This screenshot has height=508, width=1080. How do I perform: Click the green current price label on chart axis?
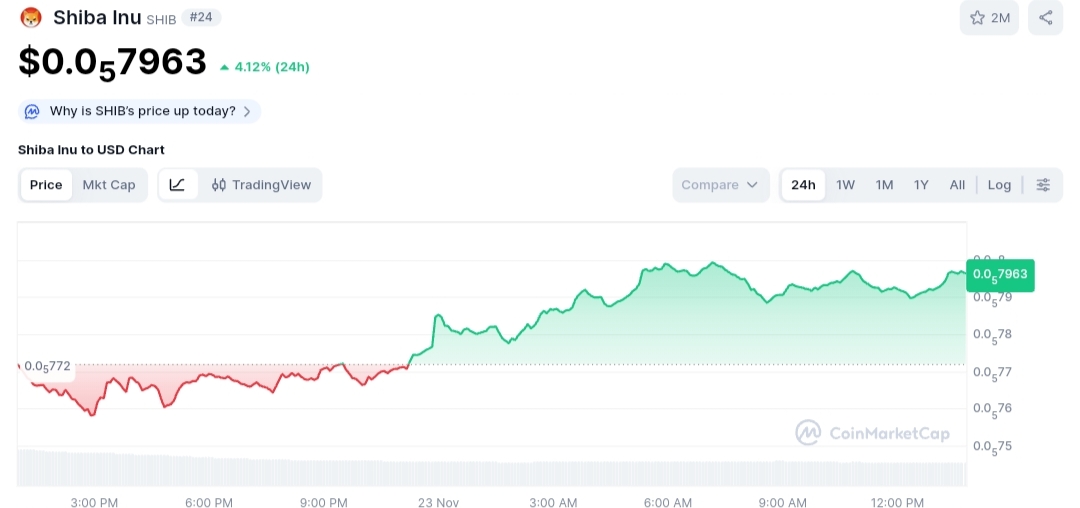[1000, 275]
